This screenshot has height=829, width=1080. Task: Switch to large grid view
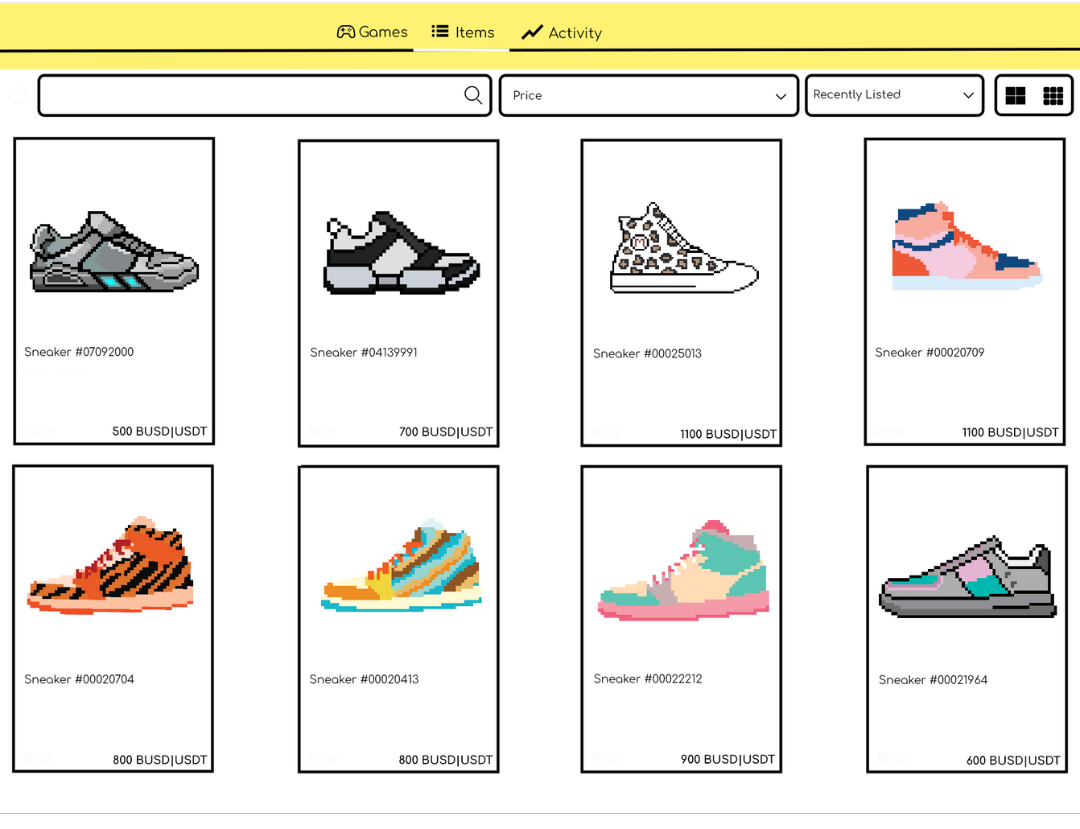(1015, 96)
